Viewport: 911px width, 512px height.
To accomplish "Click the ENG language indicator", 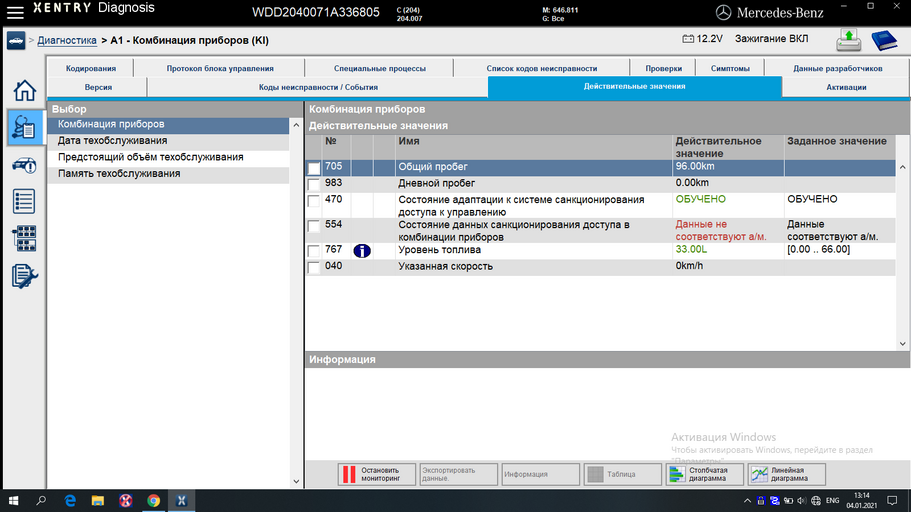I will click(x=832, y=500).
